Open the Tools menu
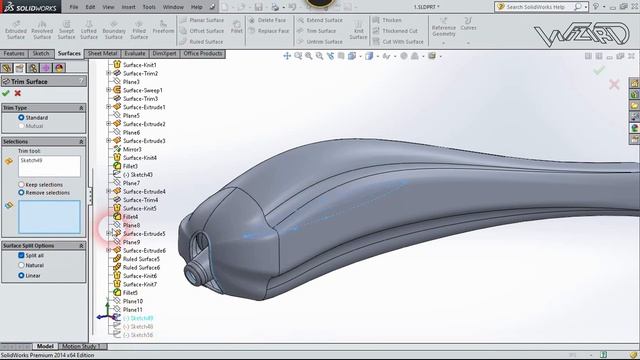The height and width of the screenshot is (360, 640). pos(149,7)
